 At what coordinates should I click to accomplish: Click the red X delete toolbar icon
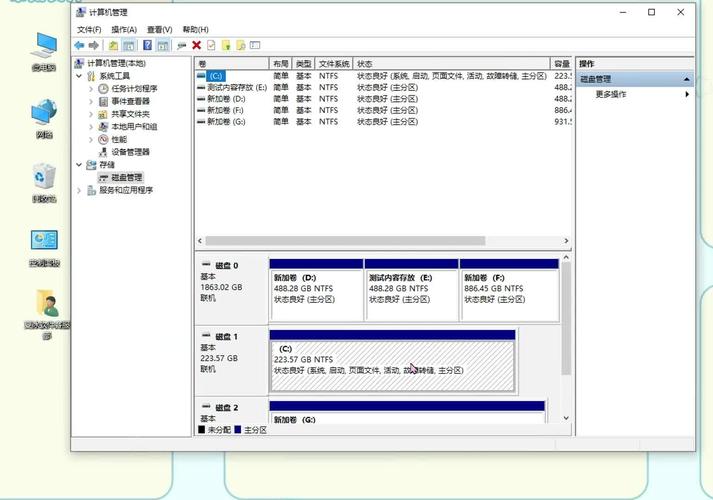click(197, 45)
